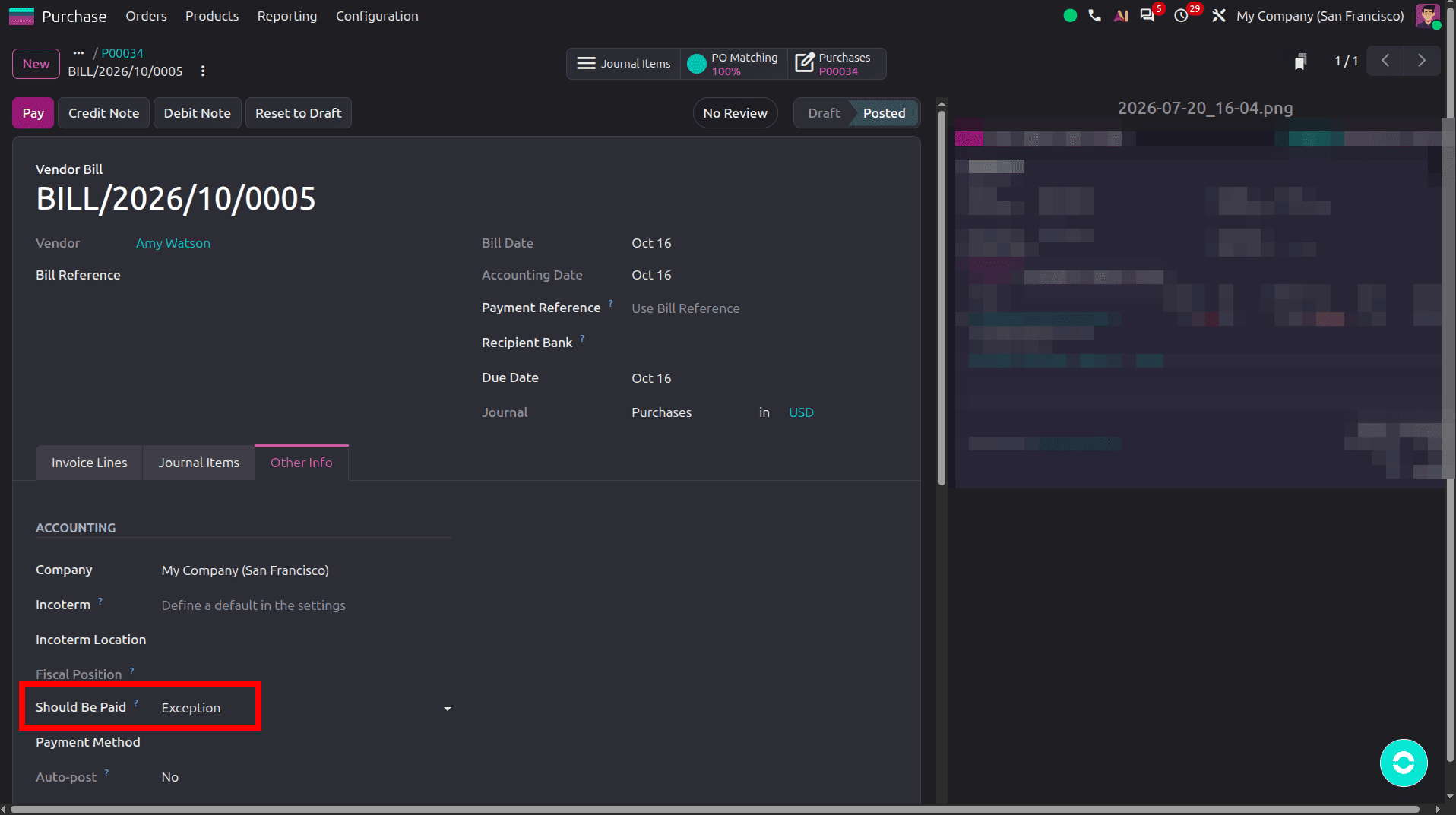Select the Other Info tab
This screenshot has height=815, width=1456.
pyautogui.click(x=302, y=463)
